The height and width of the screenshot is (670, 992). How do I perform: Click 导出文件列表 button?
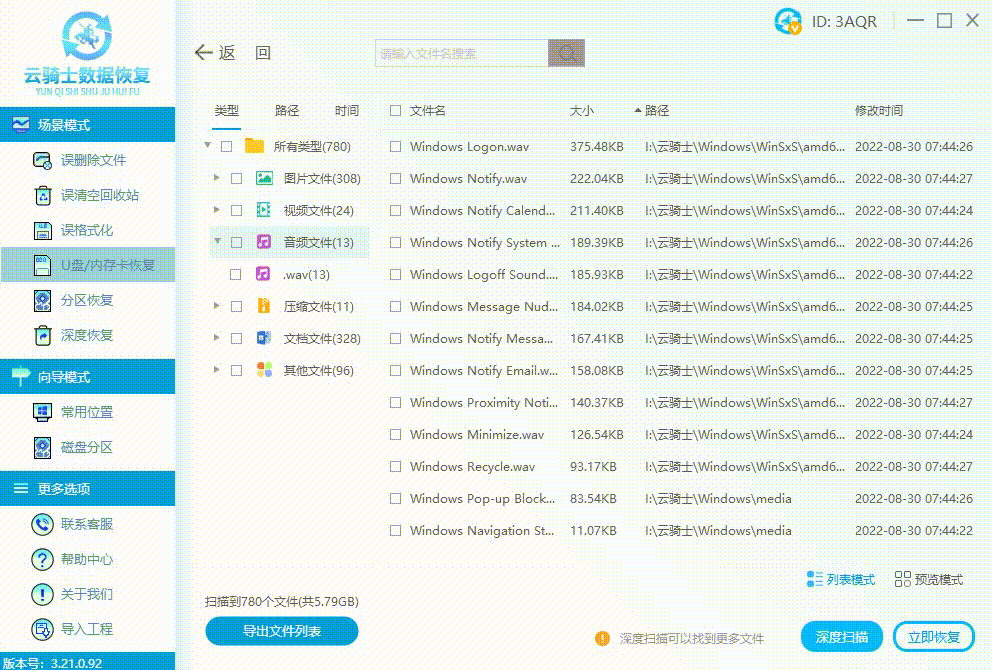282,631
